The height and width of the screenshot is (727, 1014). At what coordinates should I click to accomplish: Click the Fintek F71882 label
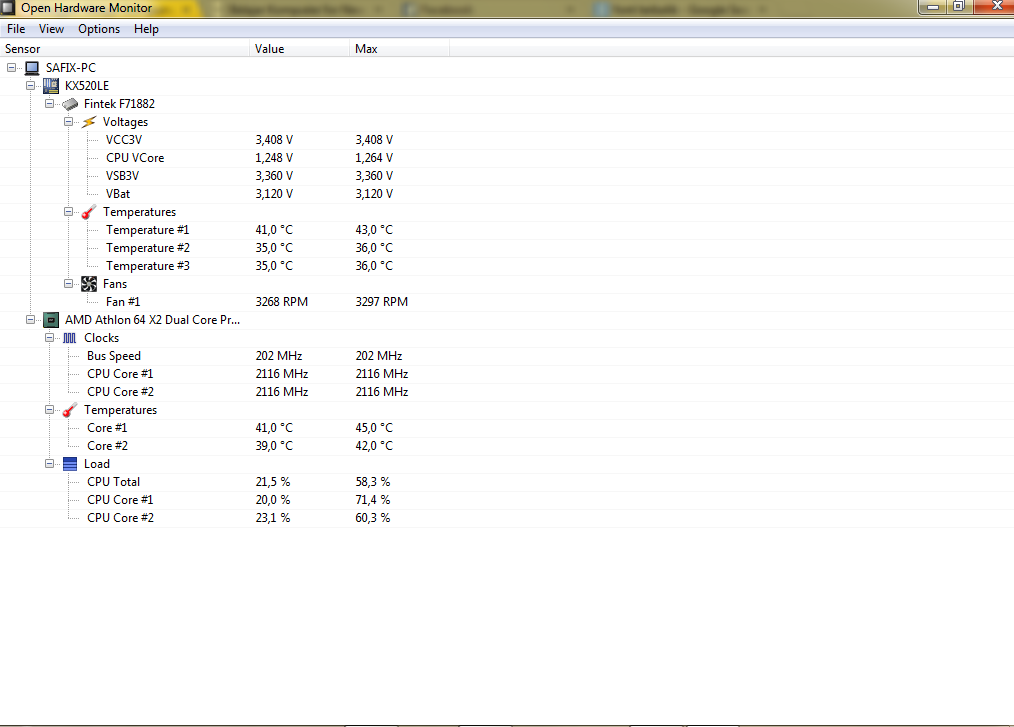119,103
